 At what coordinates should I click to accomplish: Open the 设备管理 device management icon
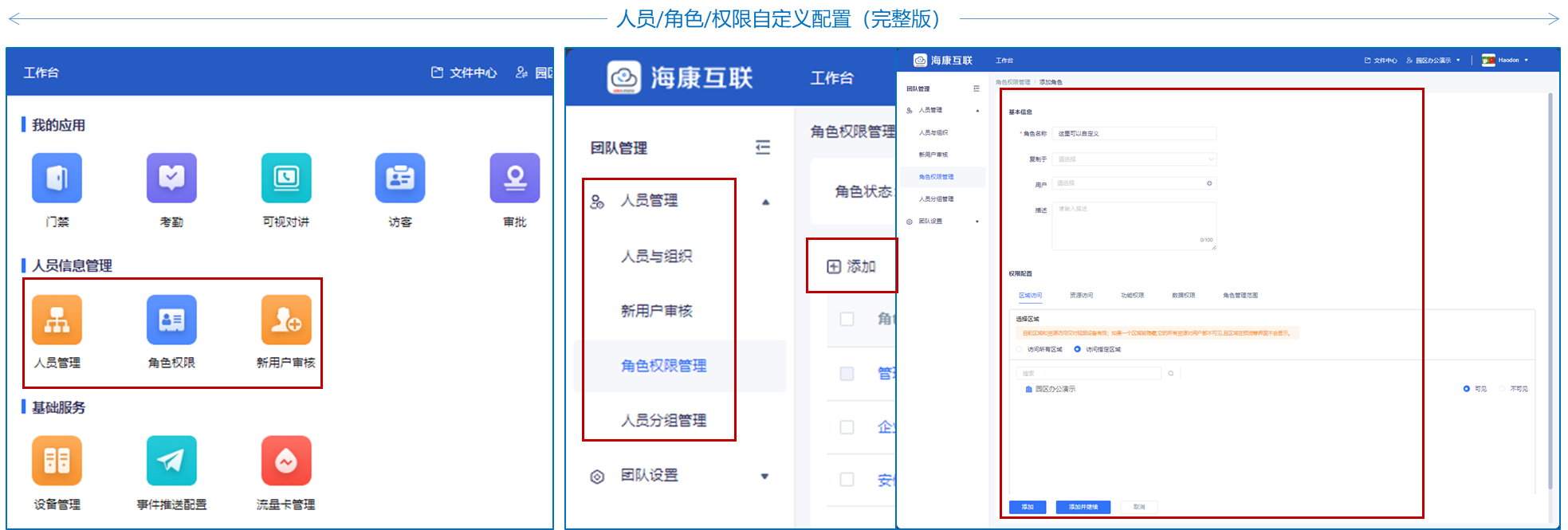coord(57,461)
